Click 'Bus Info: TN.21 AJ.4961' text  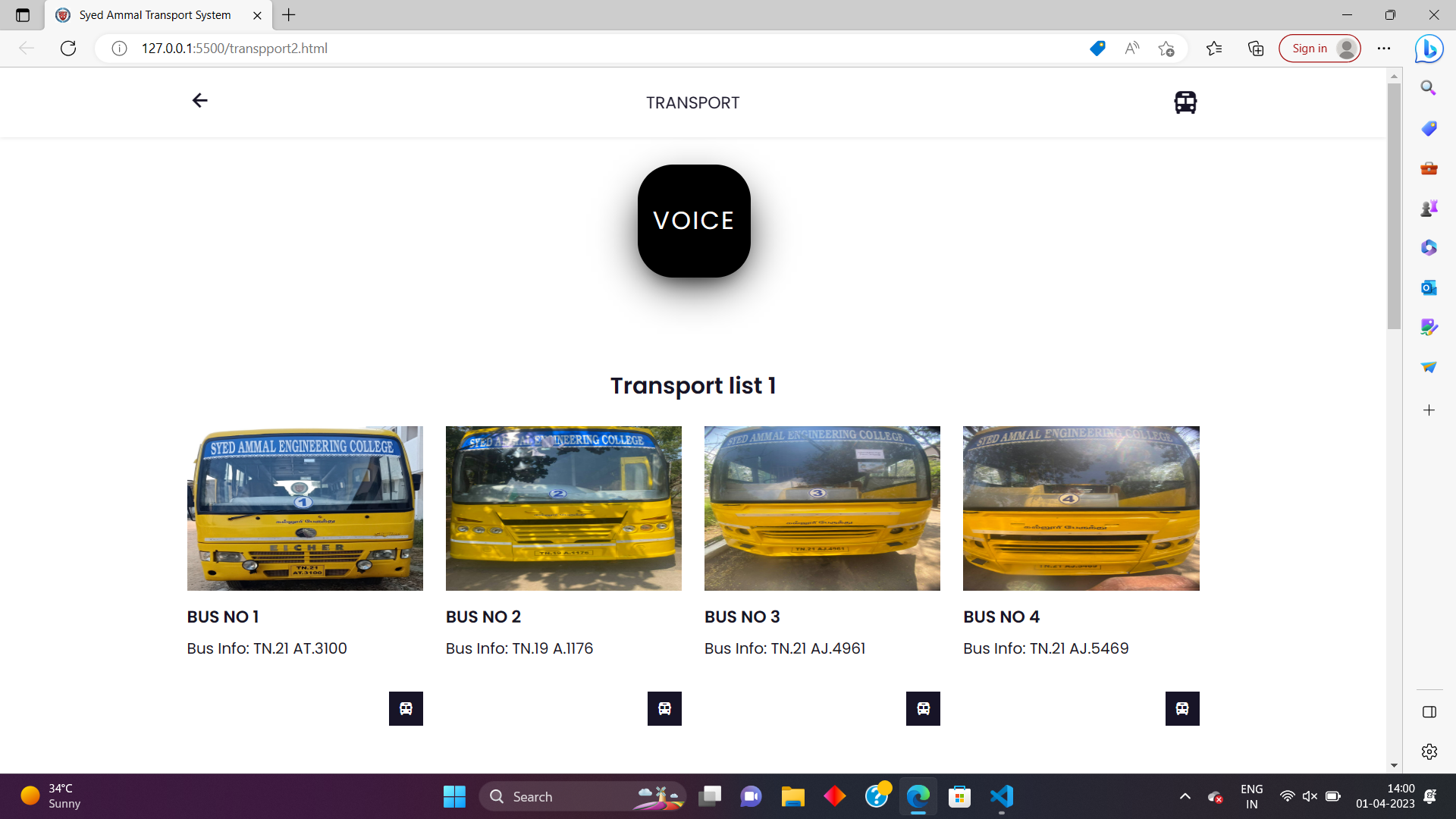785,648
